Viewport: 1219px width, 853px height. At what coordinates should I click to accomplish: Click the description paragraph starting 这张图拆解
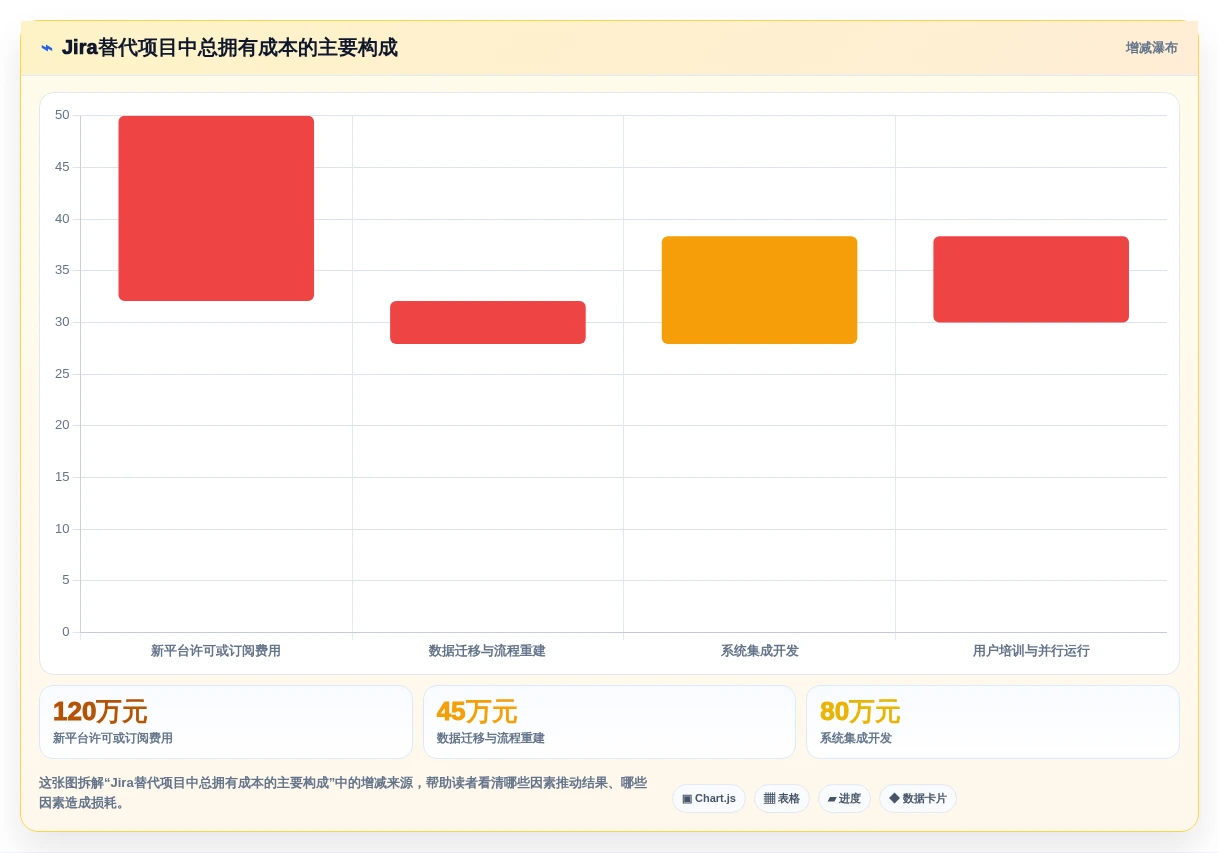(x=343, y=793)
